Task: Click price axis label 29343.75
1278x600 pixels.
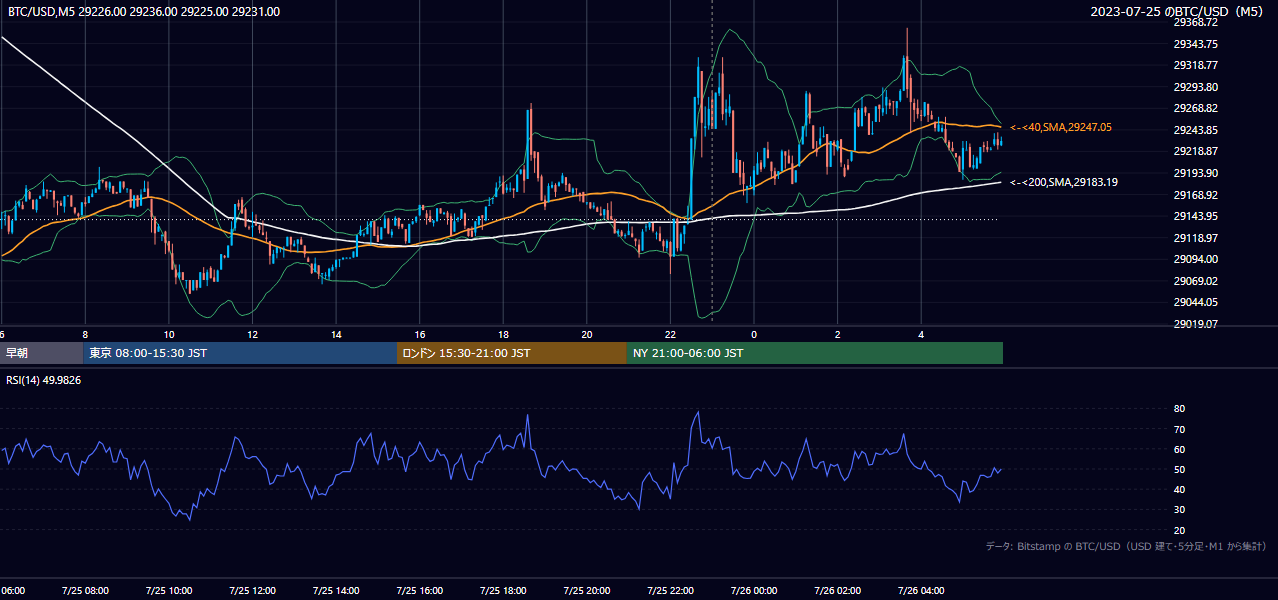Action: 1196,44
